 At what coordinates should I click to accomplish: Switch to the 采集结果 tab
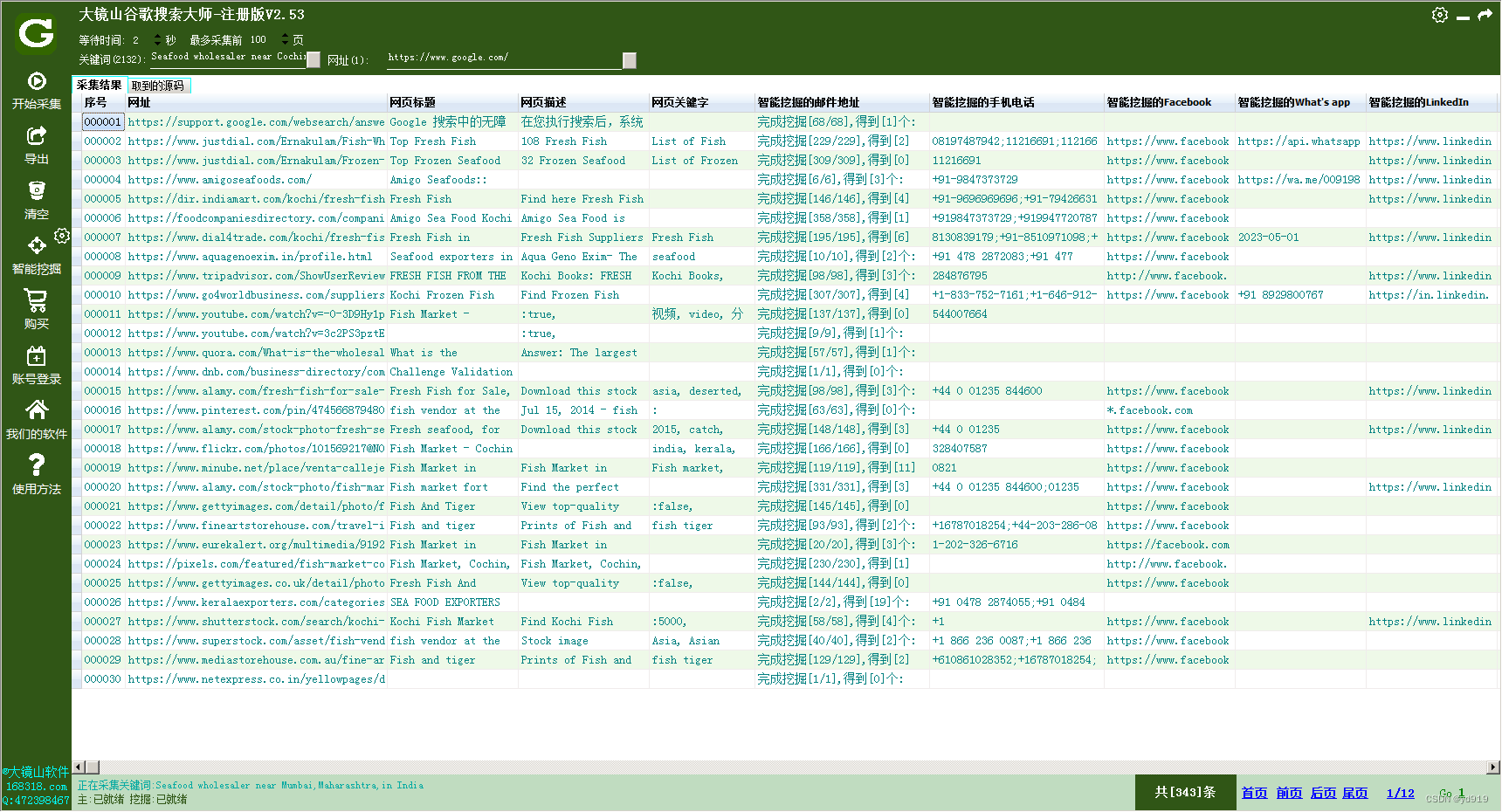[x=99, y=85]
